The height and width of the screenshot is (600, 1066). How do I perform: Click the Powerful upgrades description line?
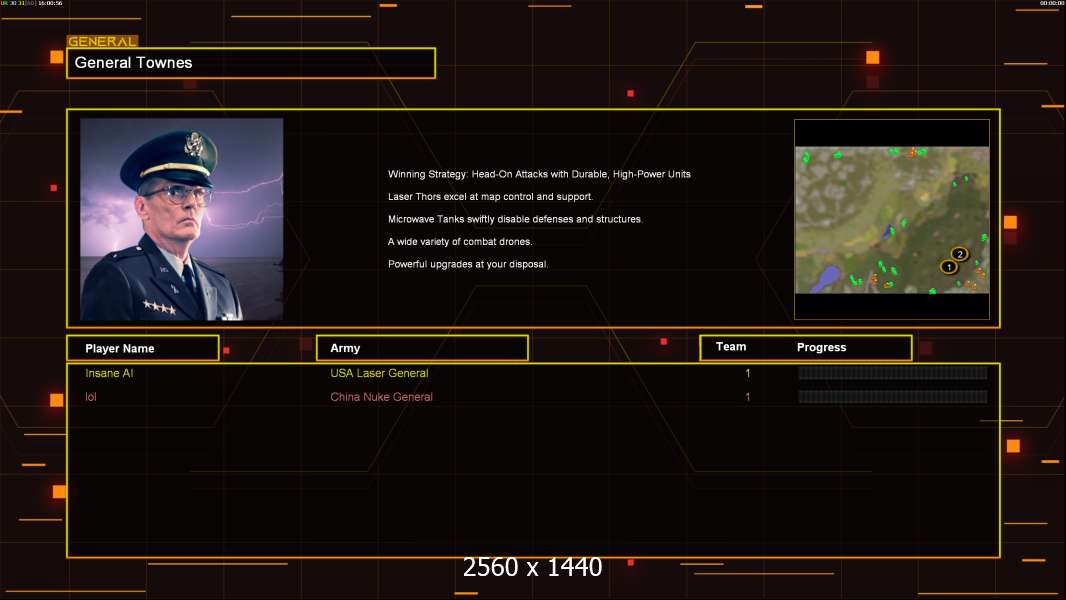tap(468, 264)
